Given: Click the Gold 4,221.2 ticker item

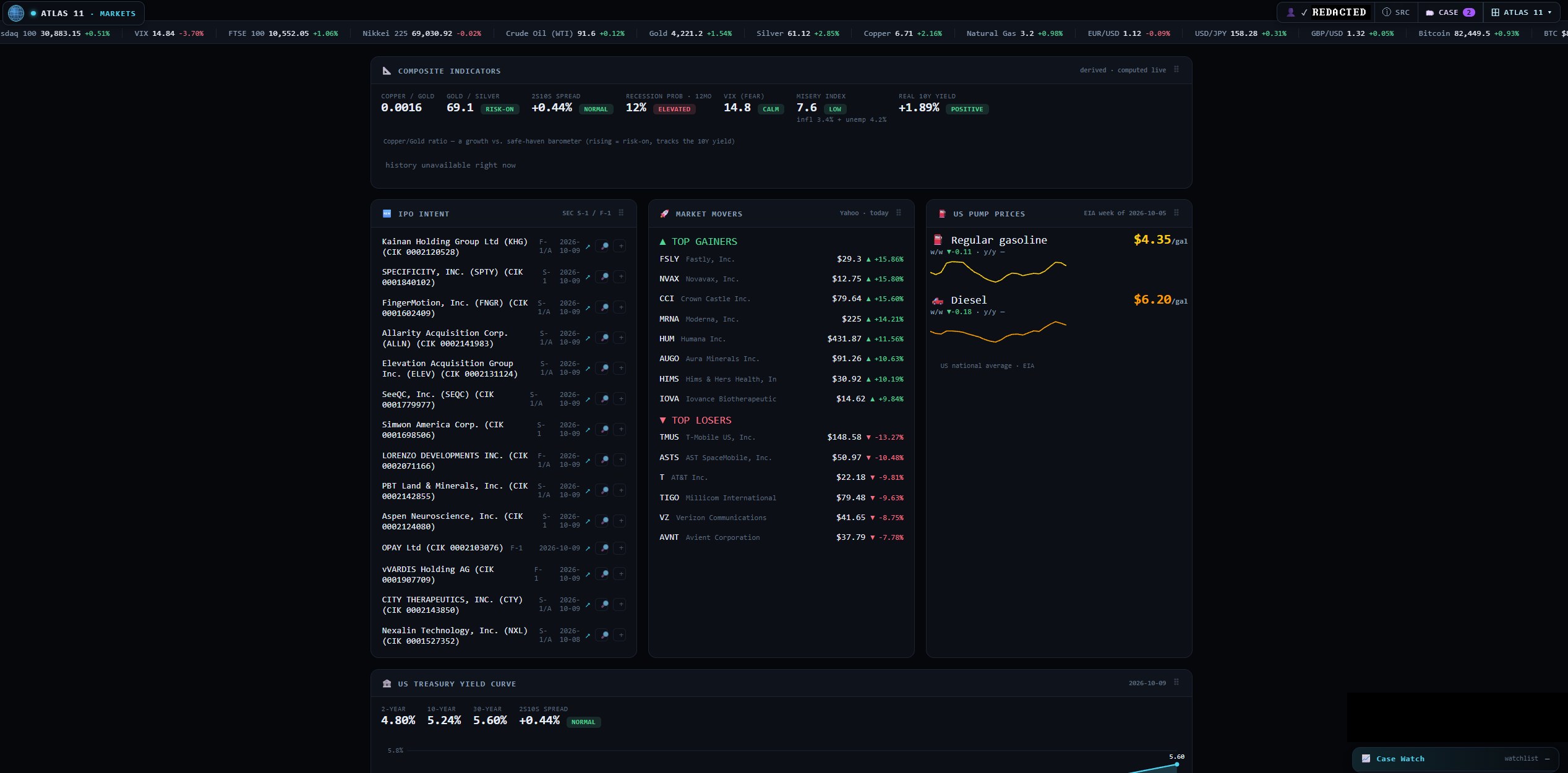Looking at the screenshot, I should [x=690, y=33].
